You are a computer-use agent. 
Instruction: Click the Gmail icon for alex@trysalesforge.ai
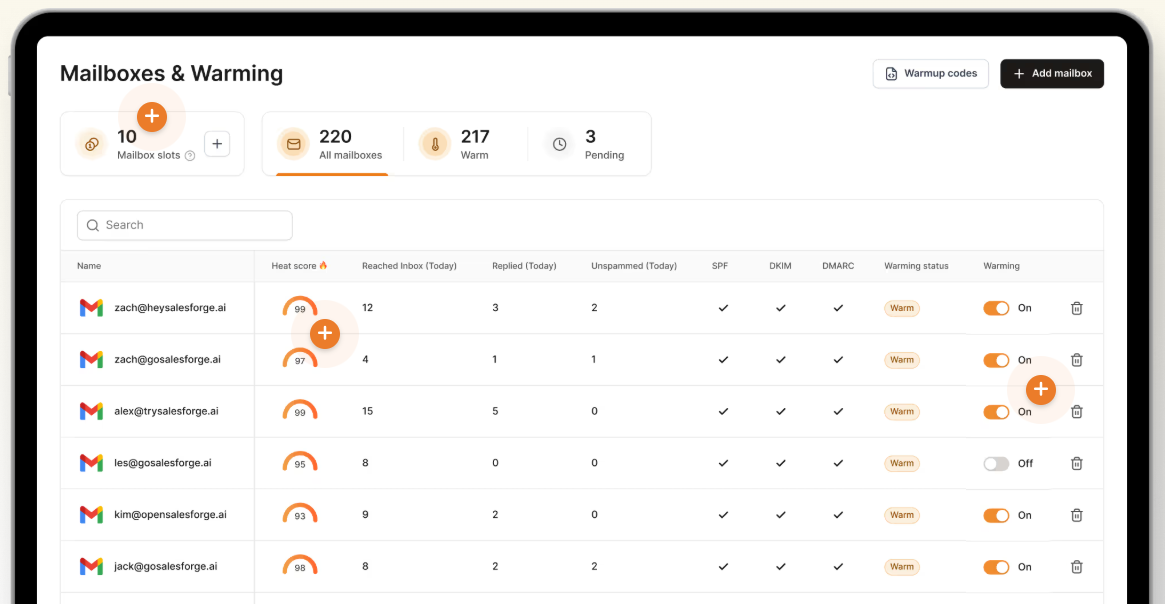[91, 411]
